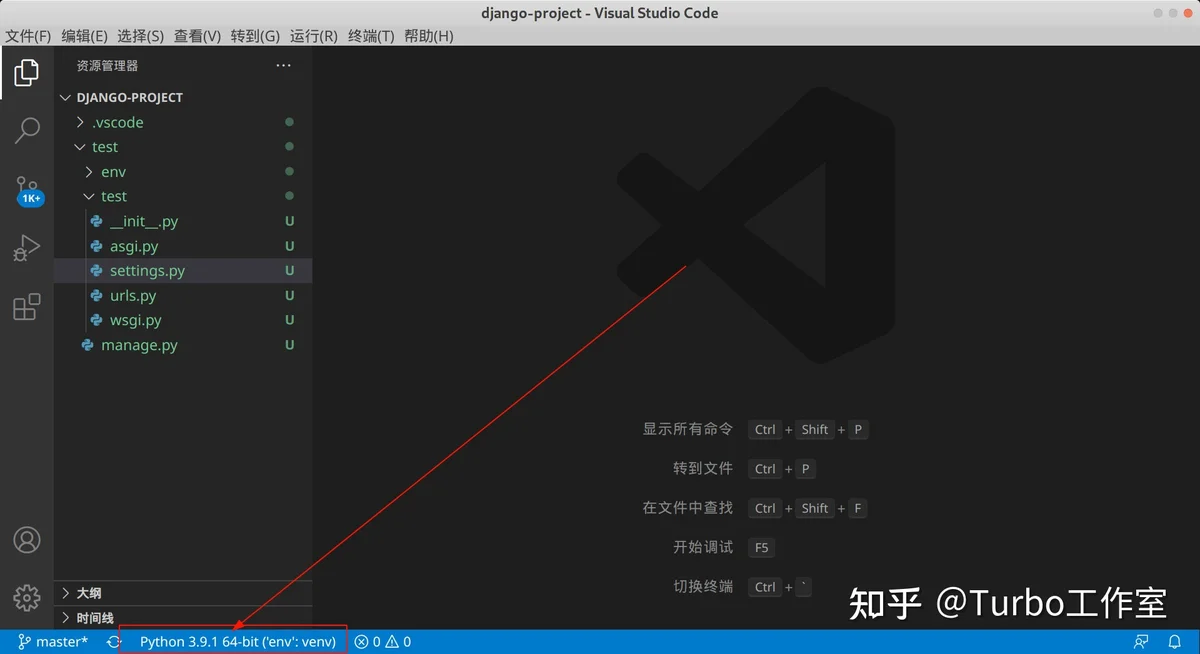Viewport: 1200px width, 654px height.
Task: Expand the 大纲 outline section
Action: [x=183, y=593]
